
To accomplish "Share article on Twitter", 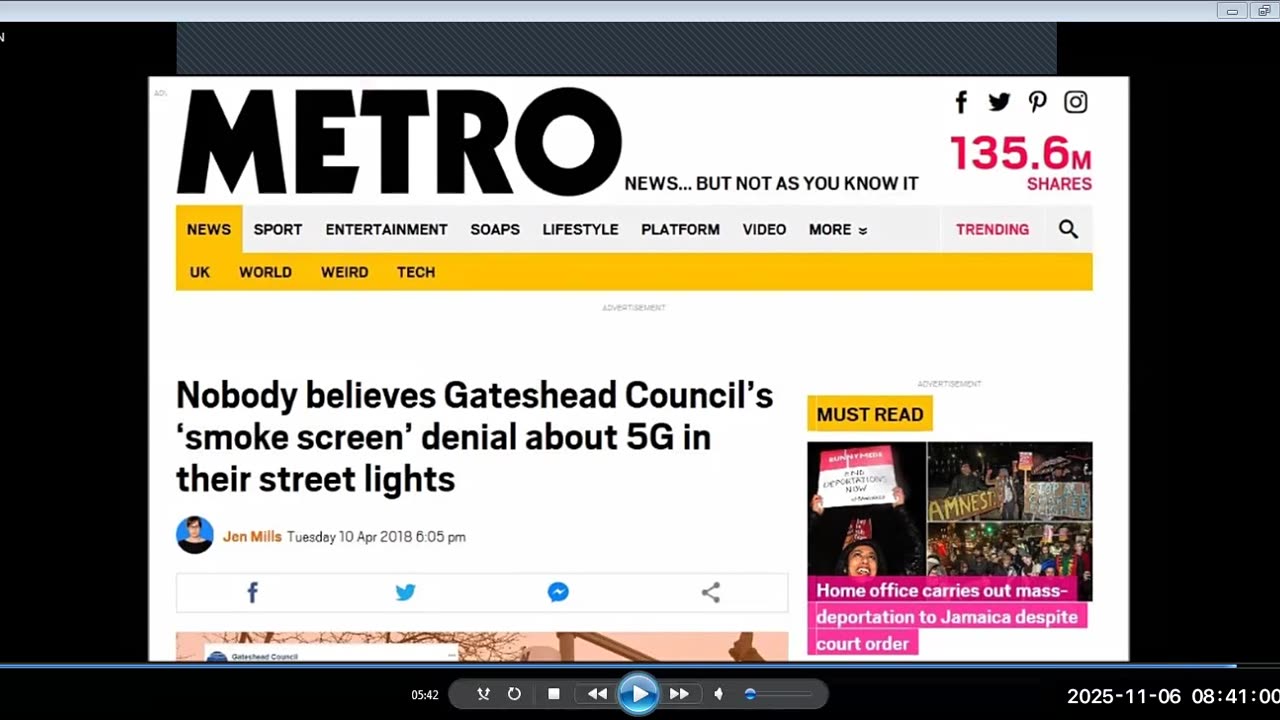I will pyautogui.click(x=405, y=593).
